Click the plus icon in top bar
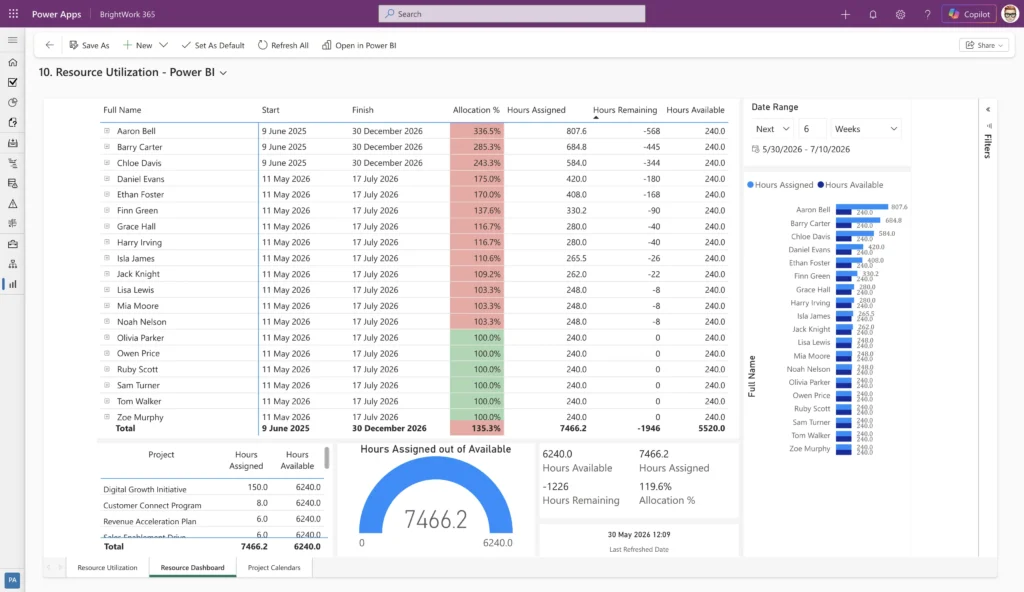The image size is (1024, 592). tap(845, 14)
